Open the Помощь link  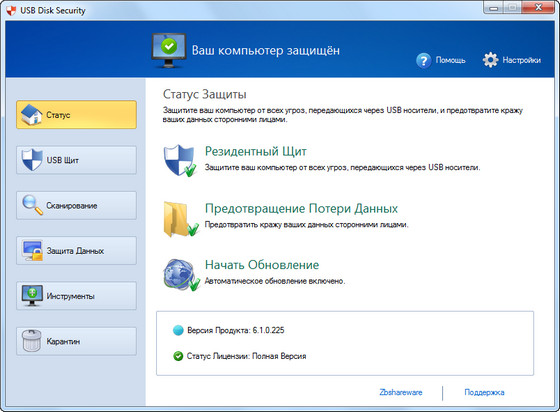click(450, 60)
